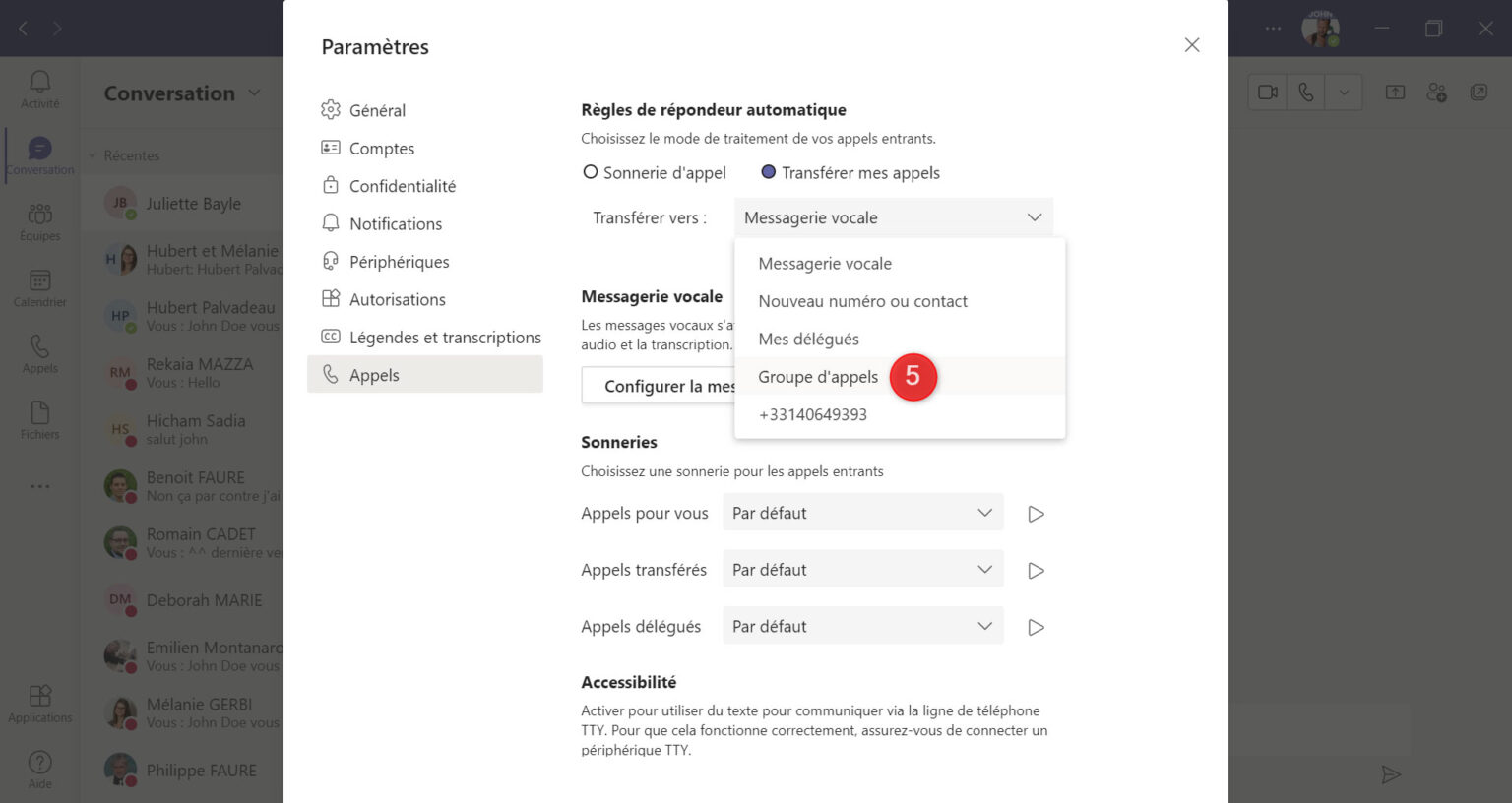Viewport: 1512px width, 803px height.
Task: Close the Paramètres dialog
Action: 1192,44
